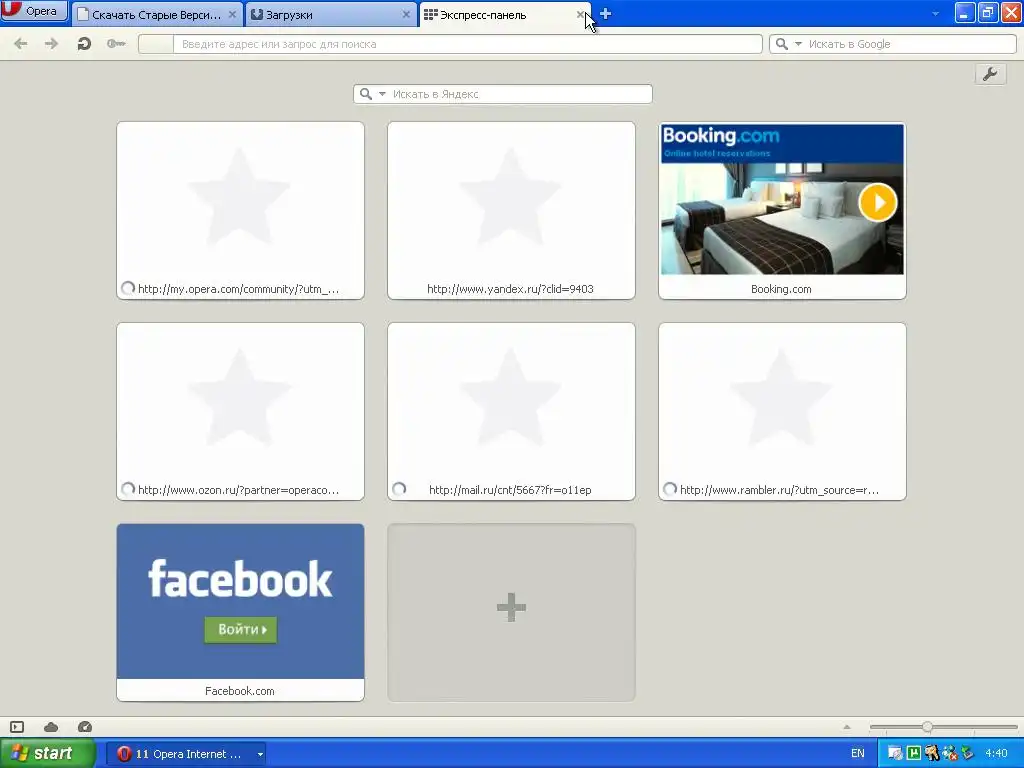Viewport: 1024px width, 768px height.
Task: Open the mail.ru speed dial tile
Action: coord(511,411)
